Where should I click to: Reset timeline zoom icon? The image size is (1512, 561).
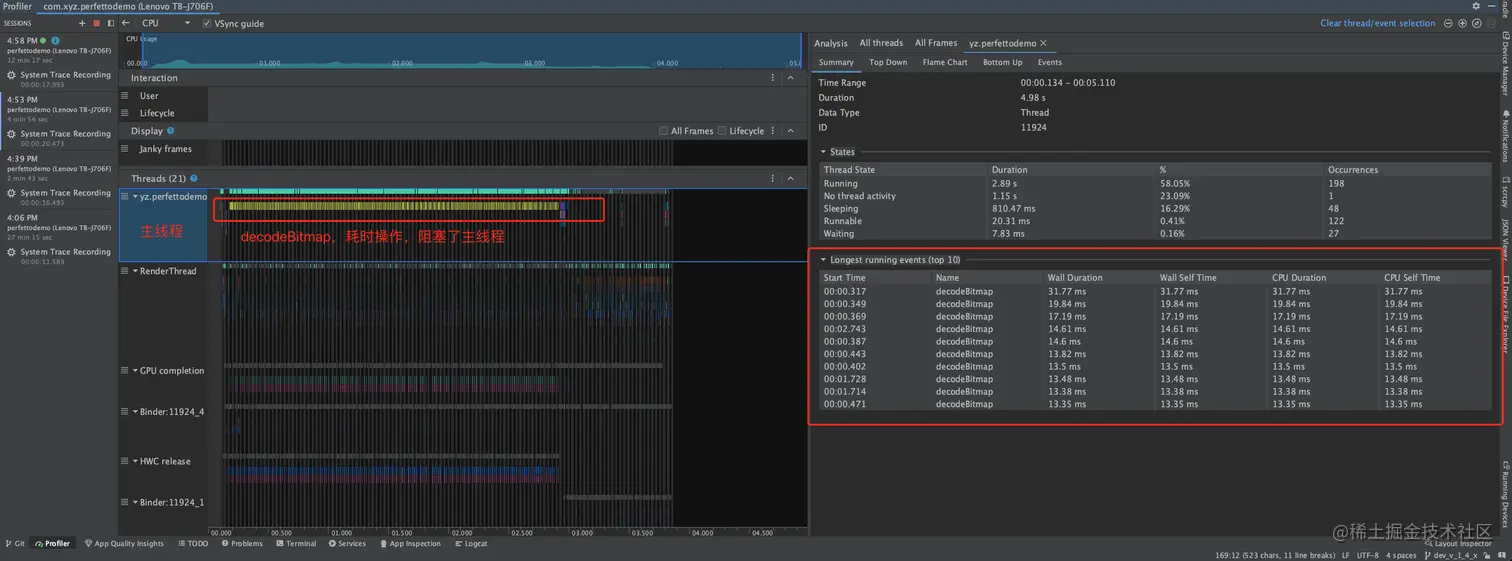1477,23
